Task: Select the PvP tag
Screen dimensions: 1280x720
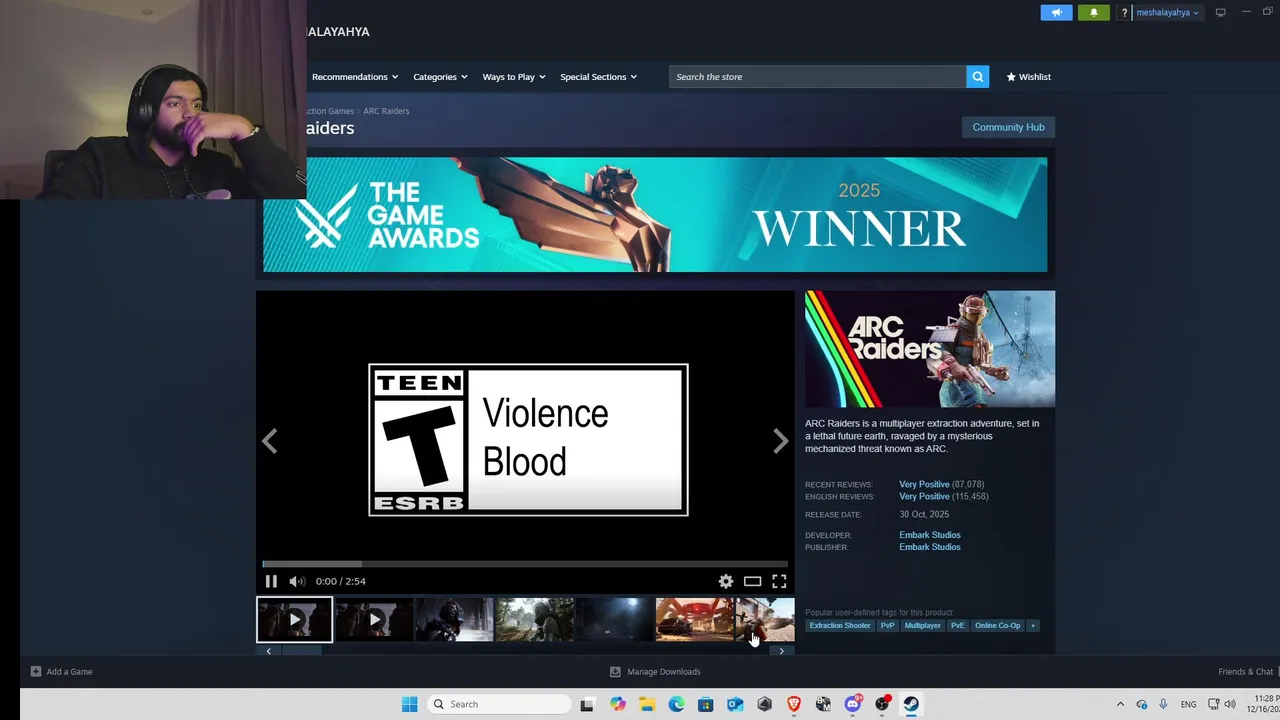Action: 887,626
